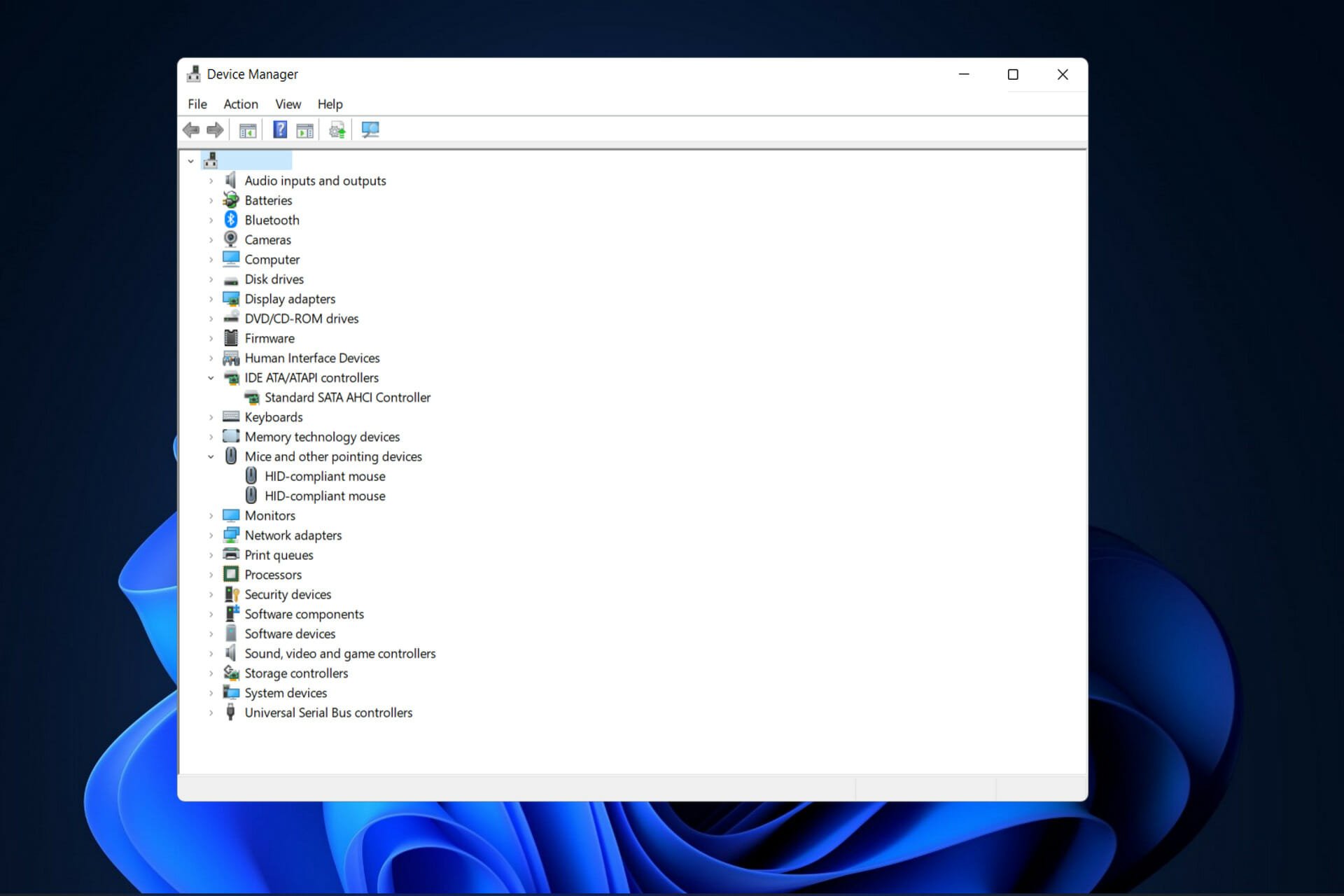Click the scan for hardware changes icon
This screenshot has height=896, width=1344.
click(x=371, y=130)
